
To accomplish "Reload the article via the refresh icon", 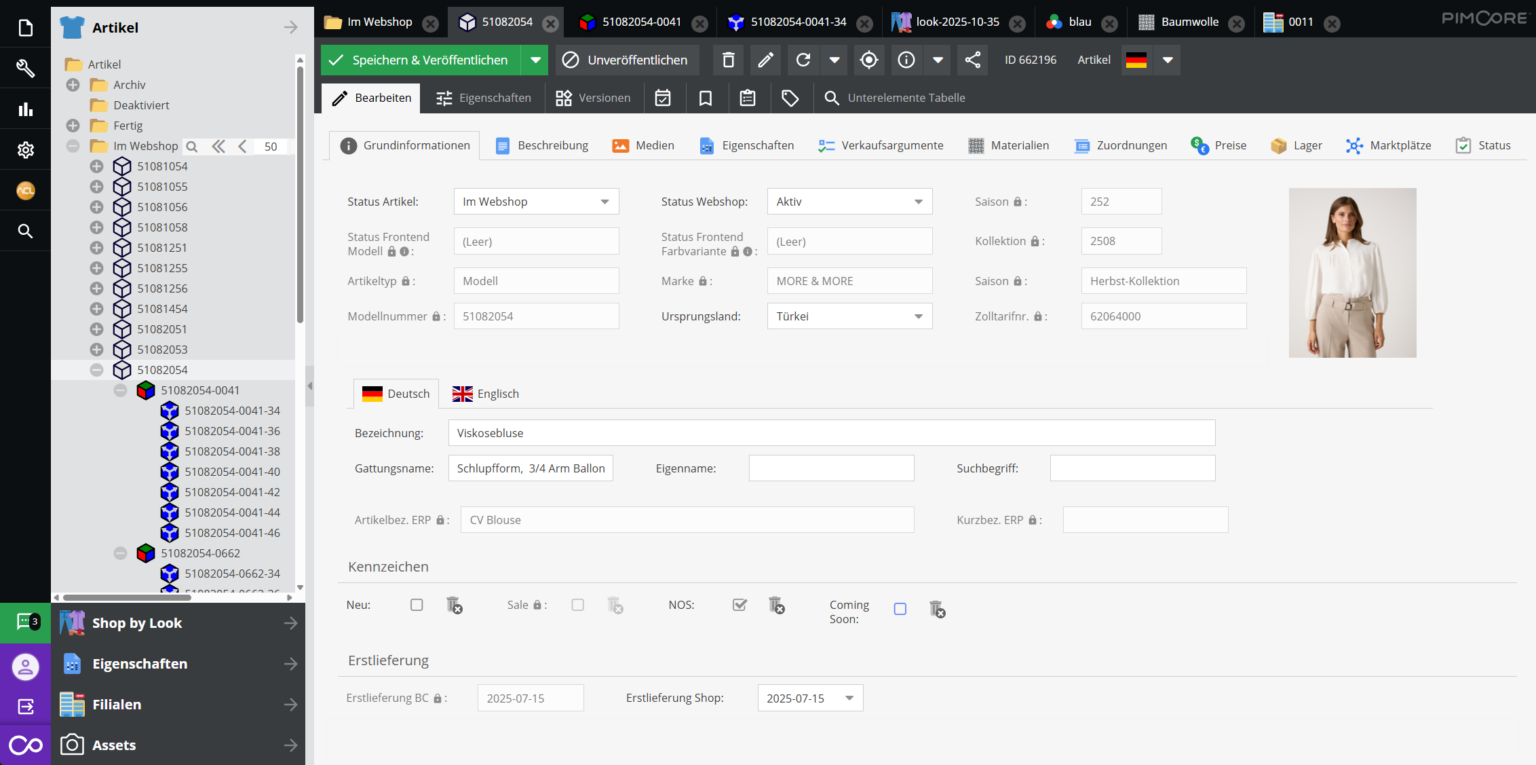I will [803, 60].
